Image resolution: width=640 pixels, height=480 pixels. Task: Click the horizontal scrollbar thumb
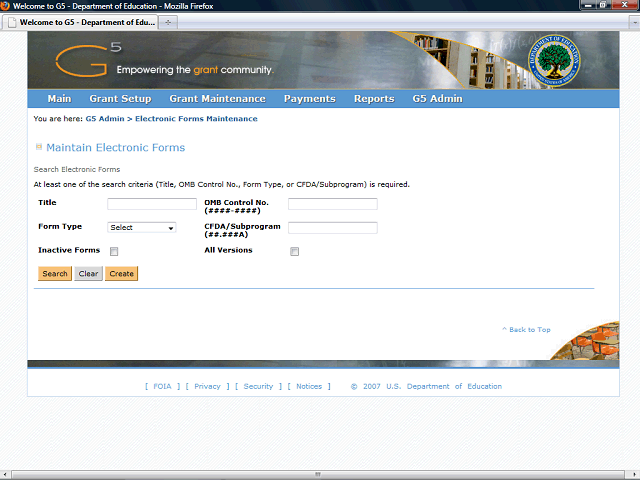point(318,474)
